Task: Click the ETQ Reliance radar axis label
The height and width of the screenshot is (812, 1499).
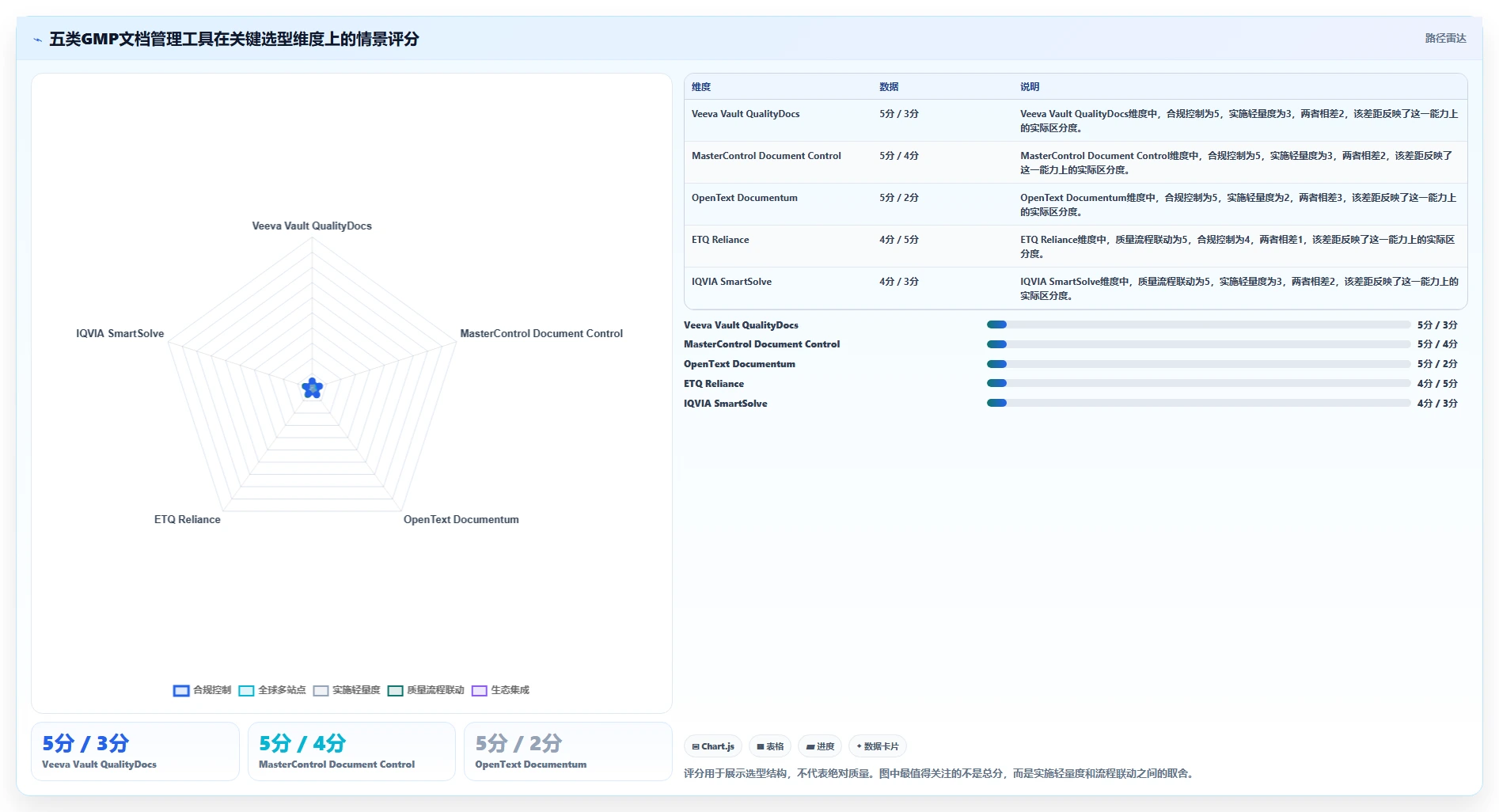Action: 188,520
